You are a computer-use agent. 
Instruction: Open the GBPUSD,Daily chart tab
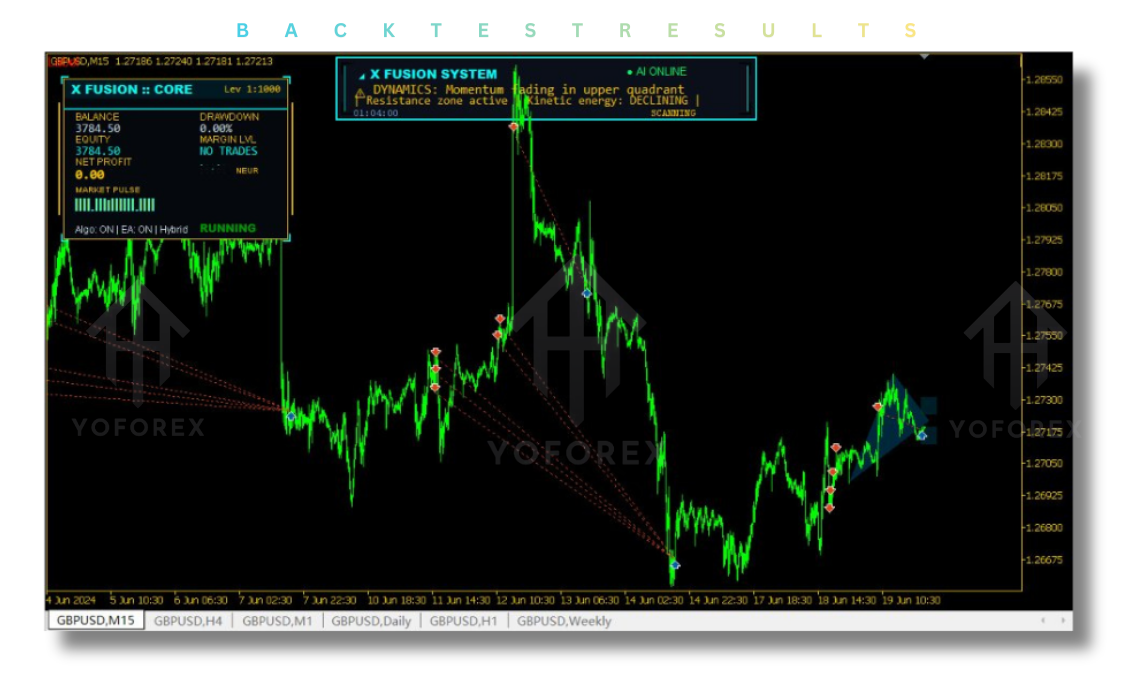[370, 621]
